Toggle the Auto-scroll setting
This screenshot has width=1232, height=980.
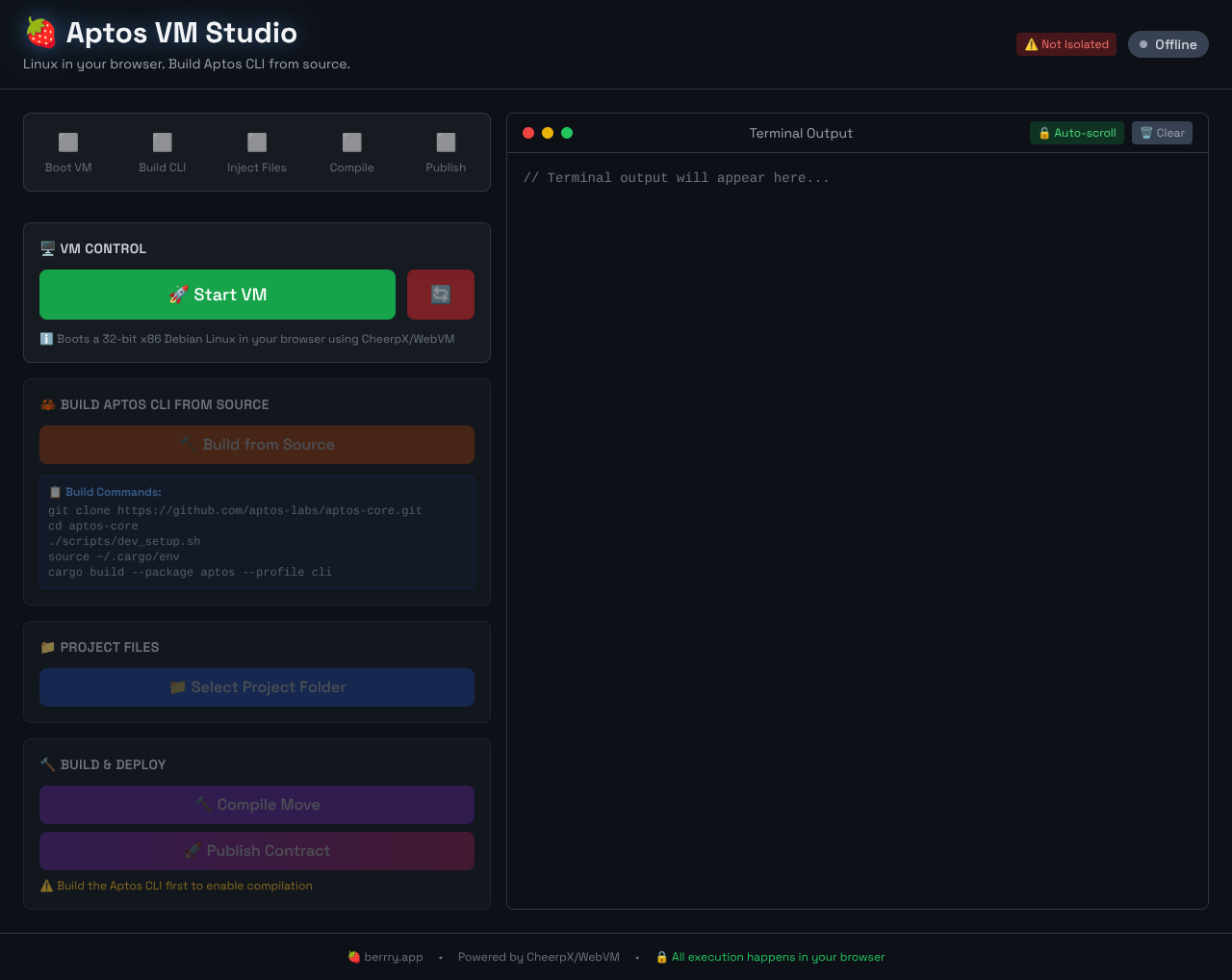click(1076, 133)
